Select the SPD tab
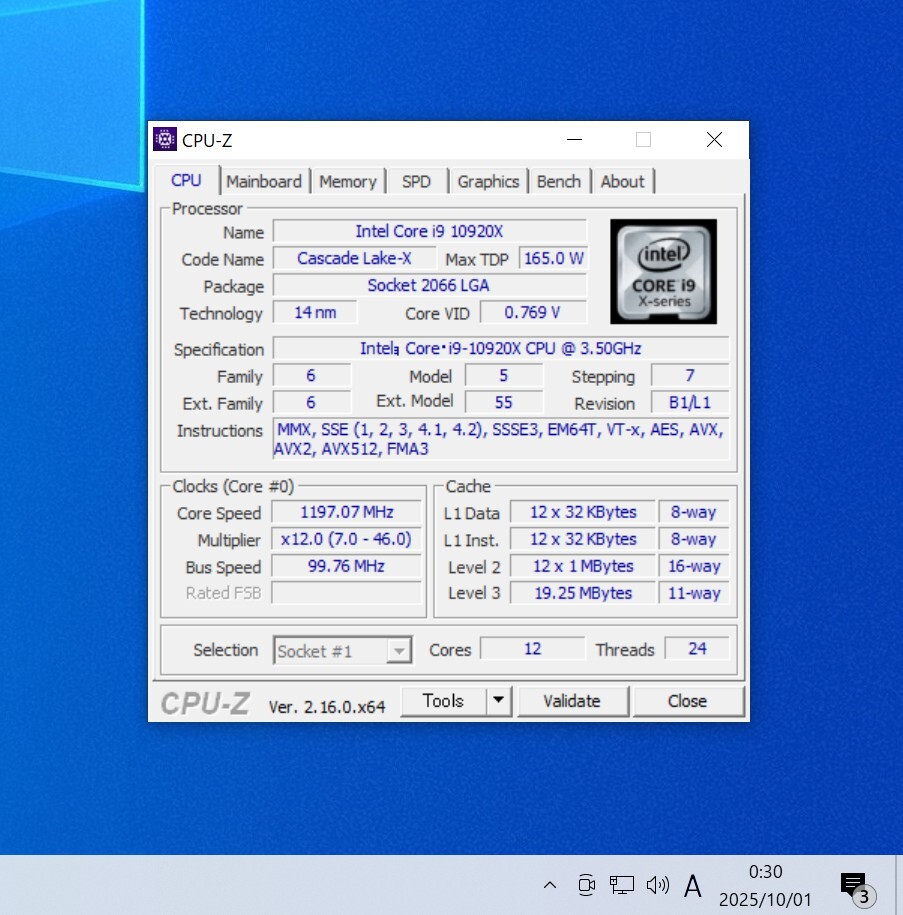 click(416, 181)
